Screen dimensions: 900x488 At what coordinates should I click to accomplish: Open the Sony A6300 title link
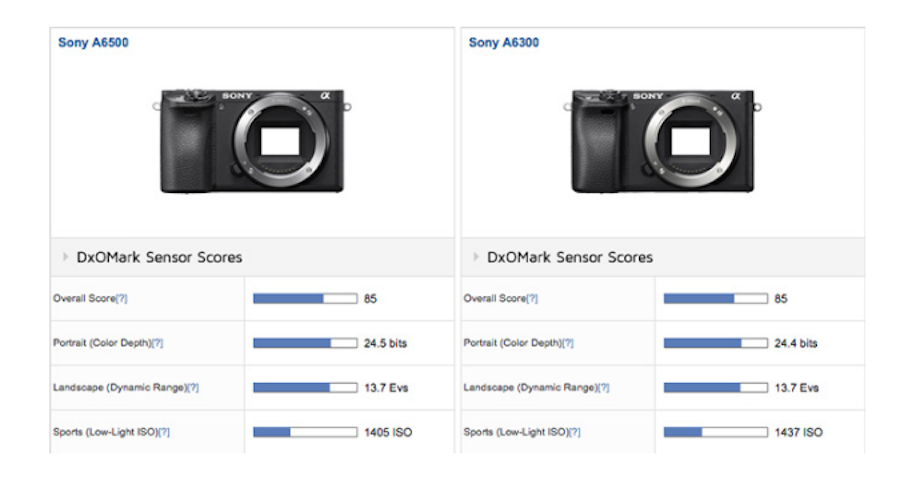tap(504, 43)
